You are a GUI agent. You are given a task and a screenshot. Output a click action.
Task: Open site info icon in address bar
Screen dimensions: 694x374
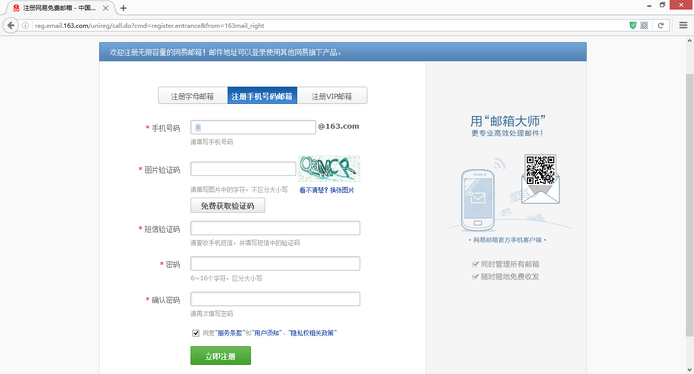[26, 26]
